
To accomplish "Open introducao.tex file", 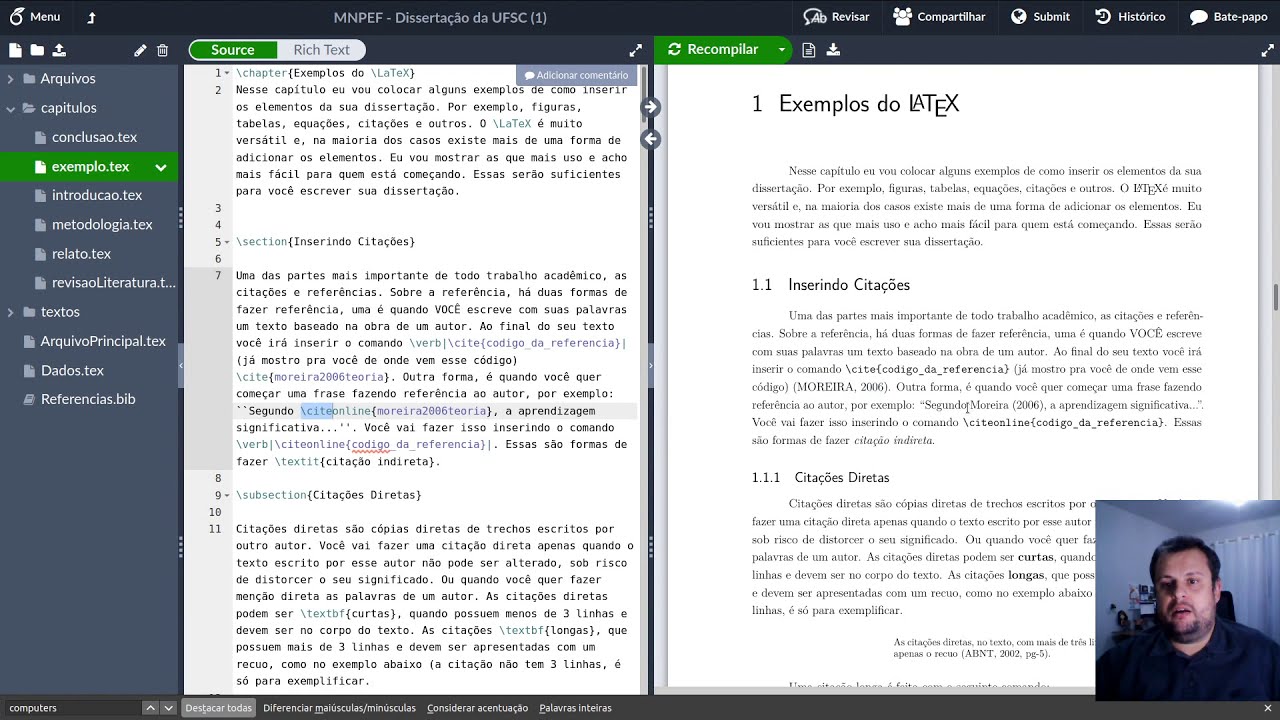I will (x=97, y=195).
